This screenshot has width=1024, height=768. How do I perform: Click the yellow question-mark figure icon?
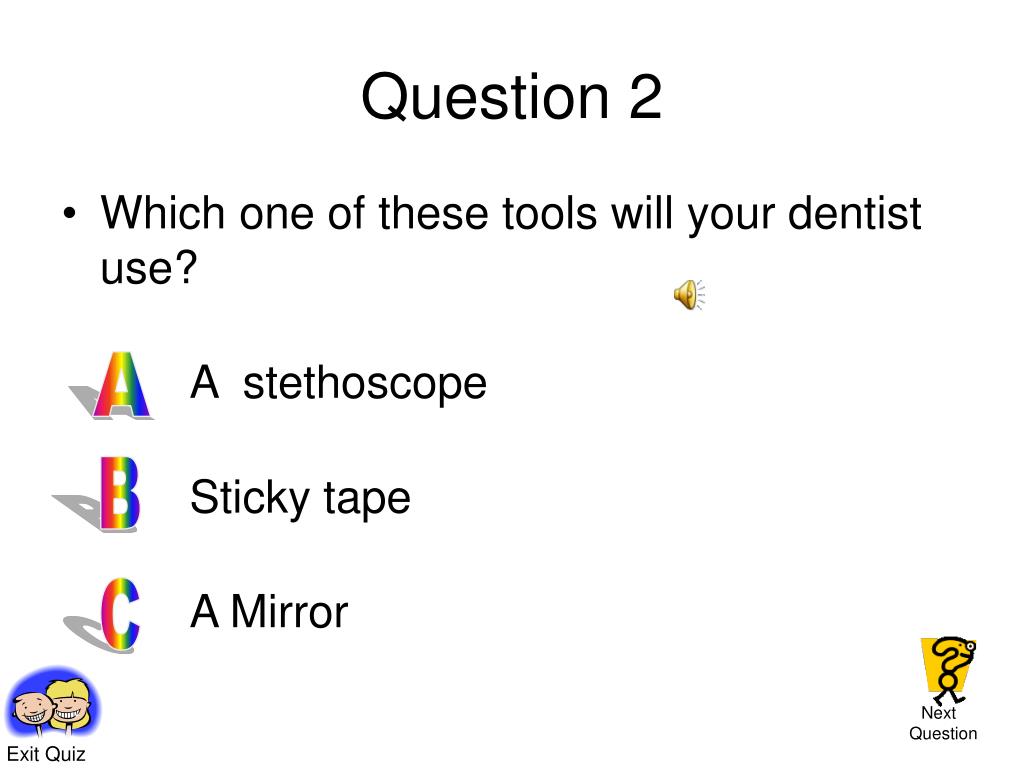tap(950, 670)
